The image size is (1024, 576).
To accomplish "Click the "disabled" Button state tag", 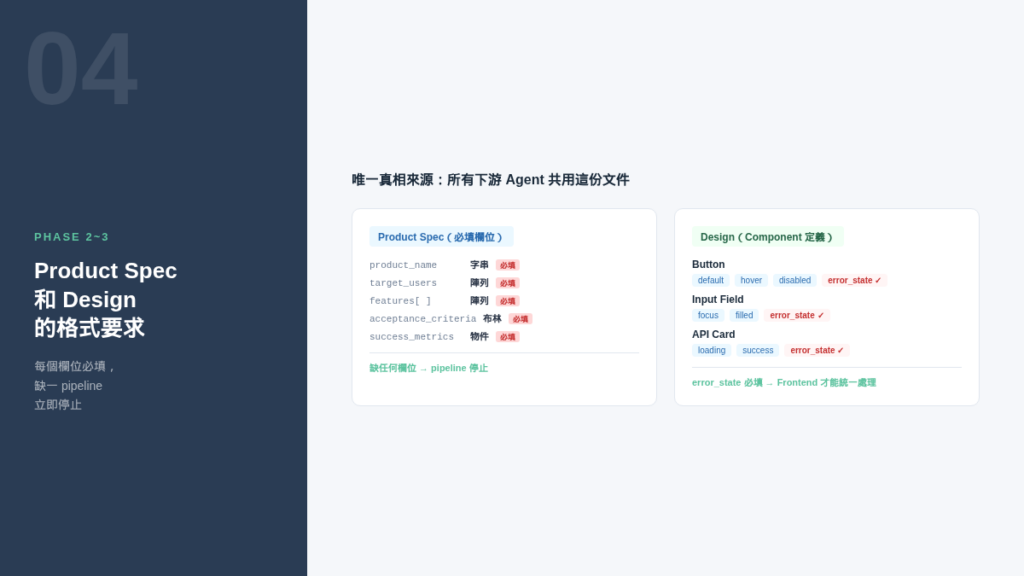I will (x=794, y=281).
